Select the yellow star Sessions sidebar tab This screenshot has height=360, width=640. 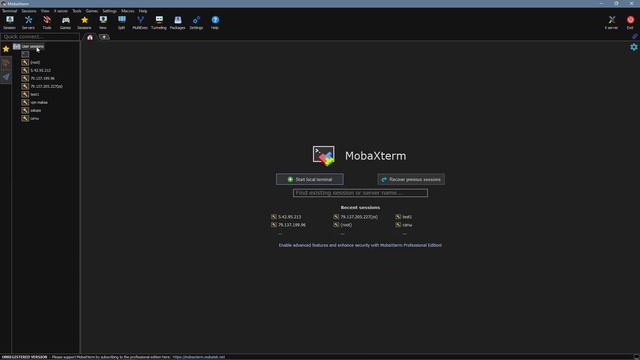pos(6,49)
